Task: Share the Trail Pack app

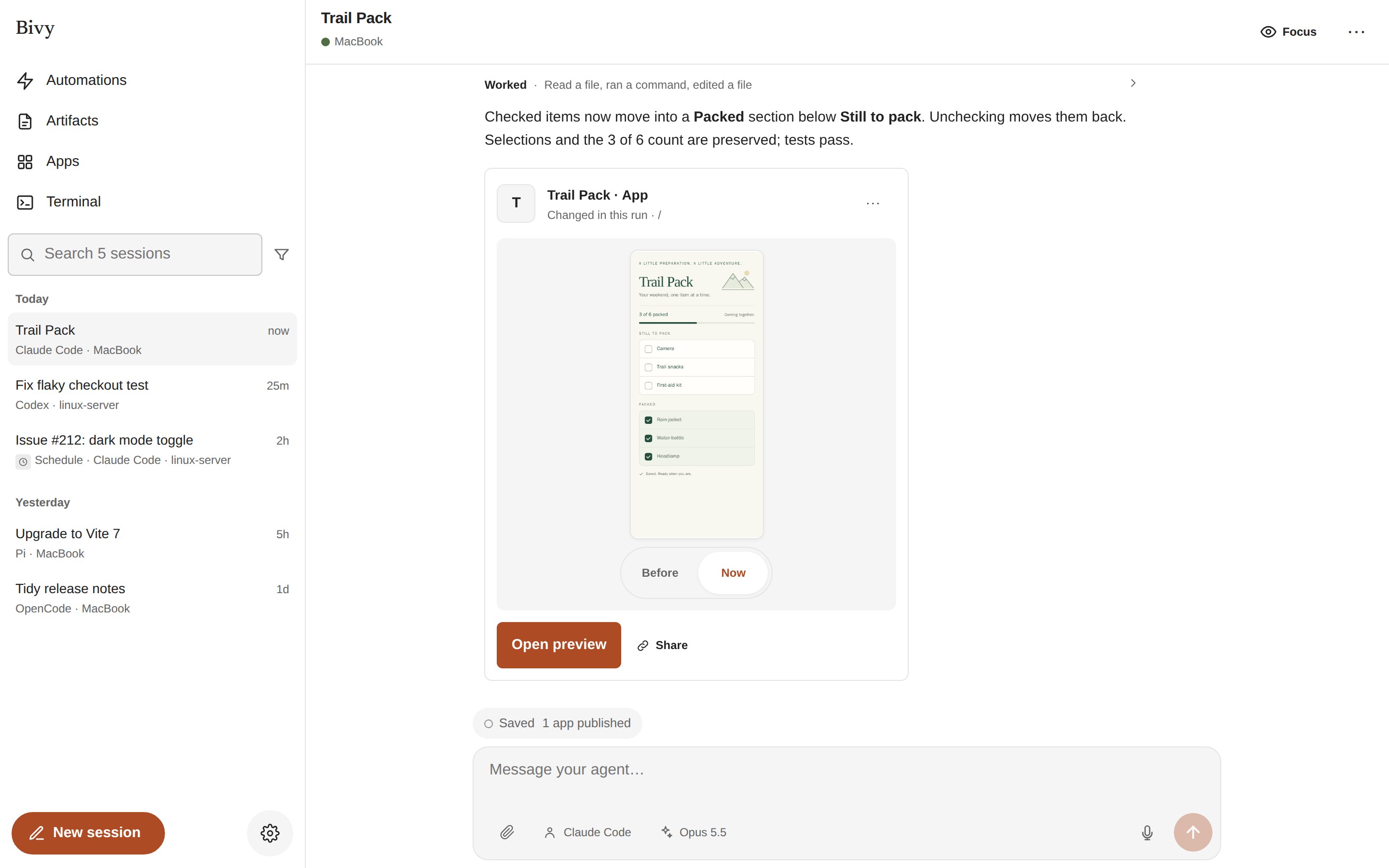Action: click(x=663, y=645)
